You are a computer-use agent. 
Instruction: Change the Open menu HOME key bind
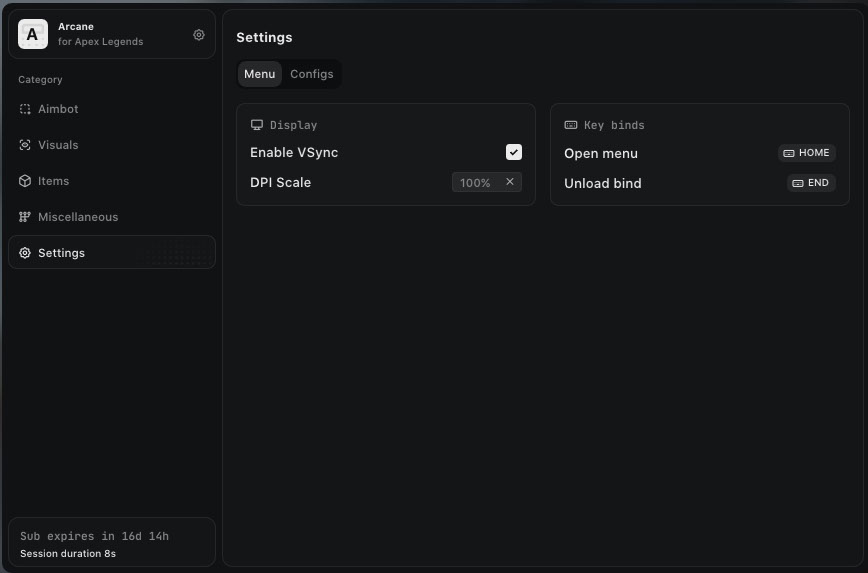[x=806, y=153]
